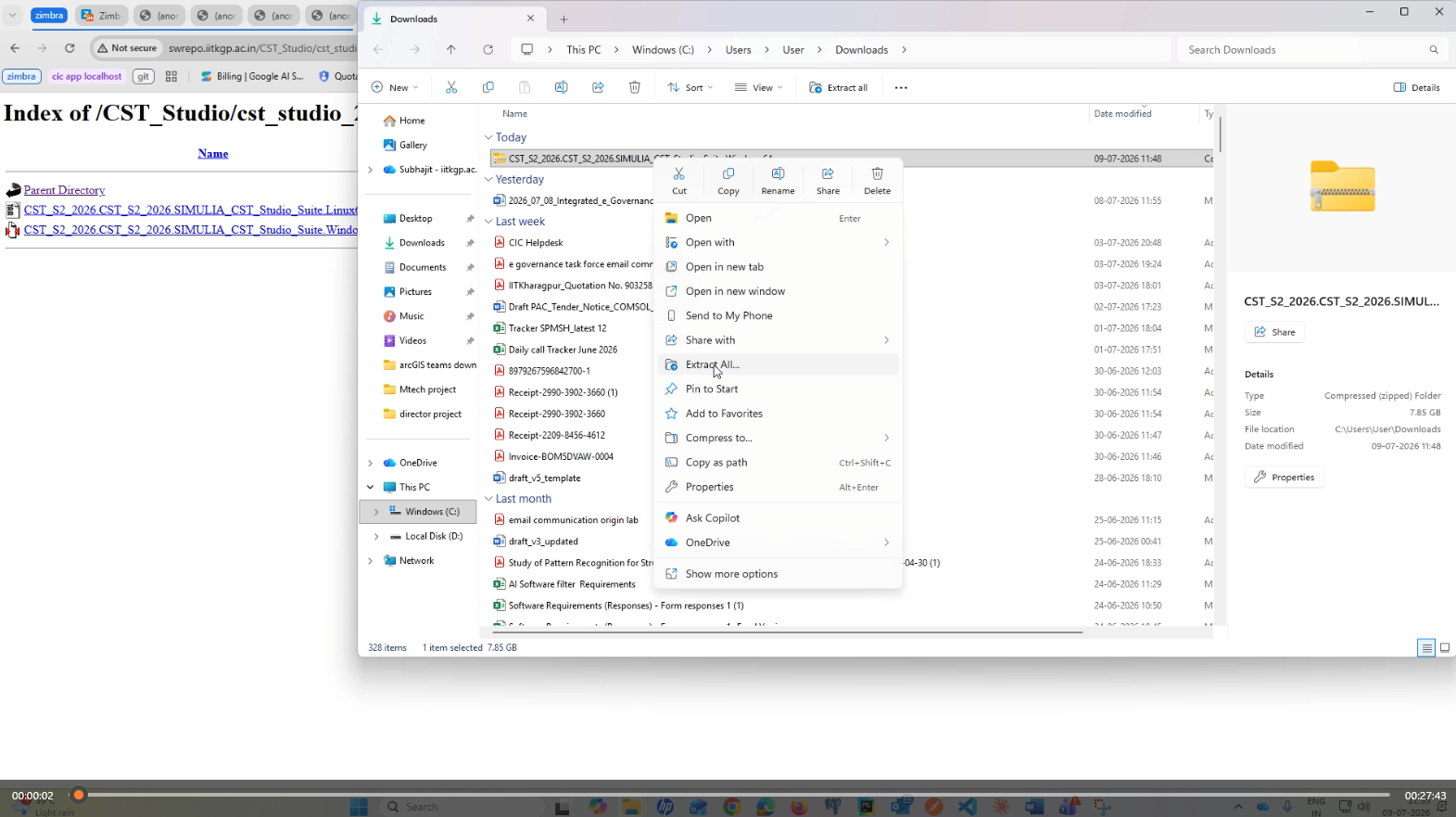Image resolution: width=1456 pixels, height=817 pixels.
Task: Choose Send to My Phone
Action: 778,315
